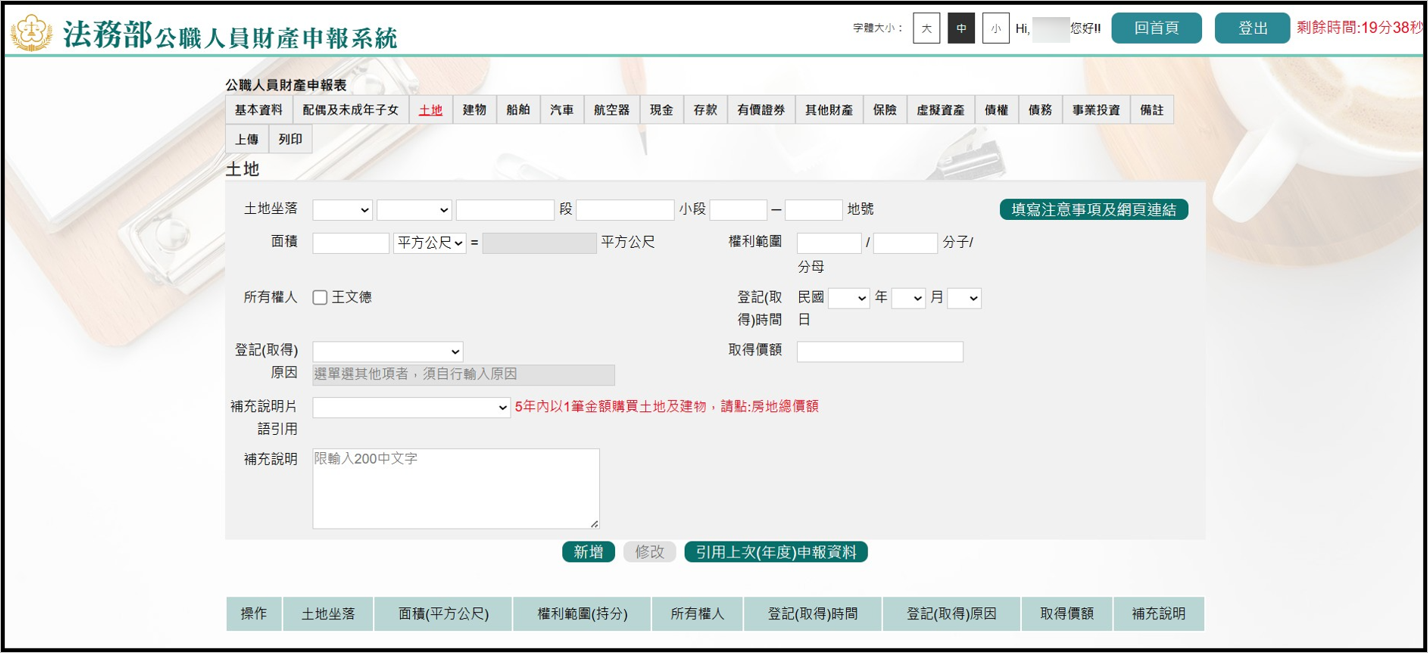This screenshot has width=1428, height=653.
Task: Open the 有價證券 tab
Action: coord(761,110)
